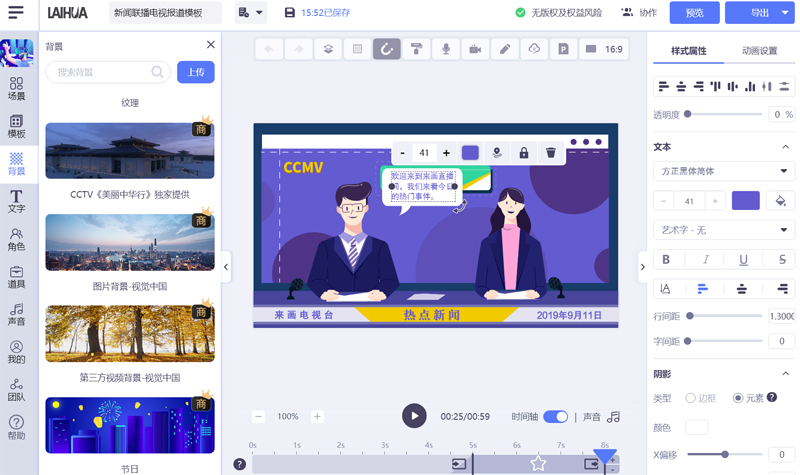Toggle bold text formatting
The width and height of the screenshot is (800, 475).
pyautogui.click(x=666, y=260)
